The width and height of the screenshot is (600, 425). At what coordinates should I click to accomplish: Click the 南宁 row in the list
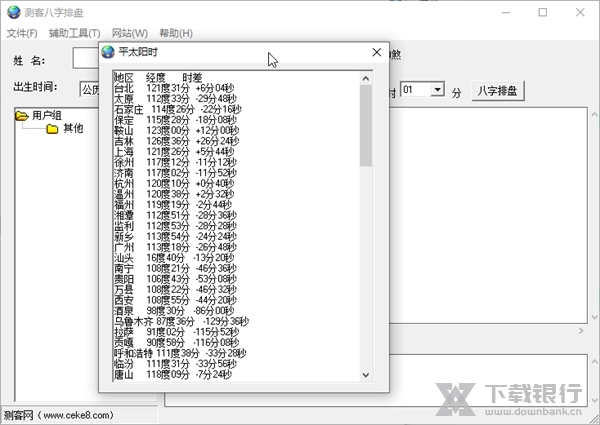click(175, 268)
